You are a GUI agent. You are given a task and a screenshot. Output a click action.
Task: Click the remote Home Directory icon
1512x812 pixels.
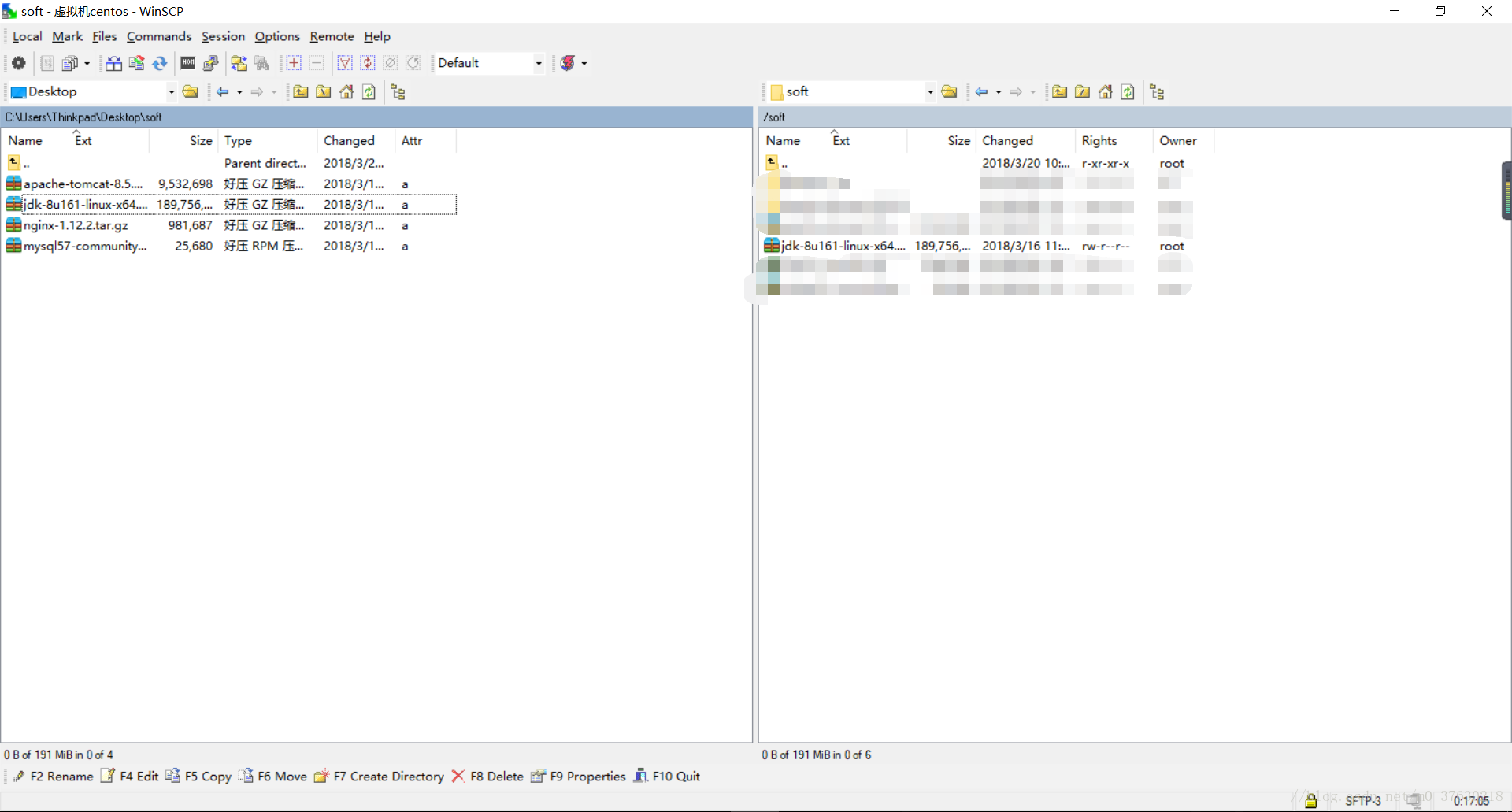[x=1106, y=92]
